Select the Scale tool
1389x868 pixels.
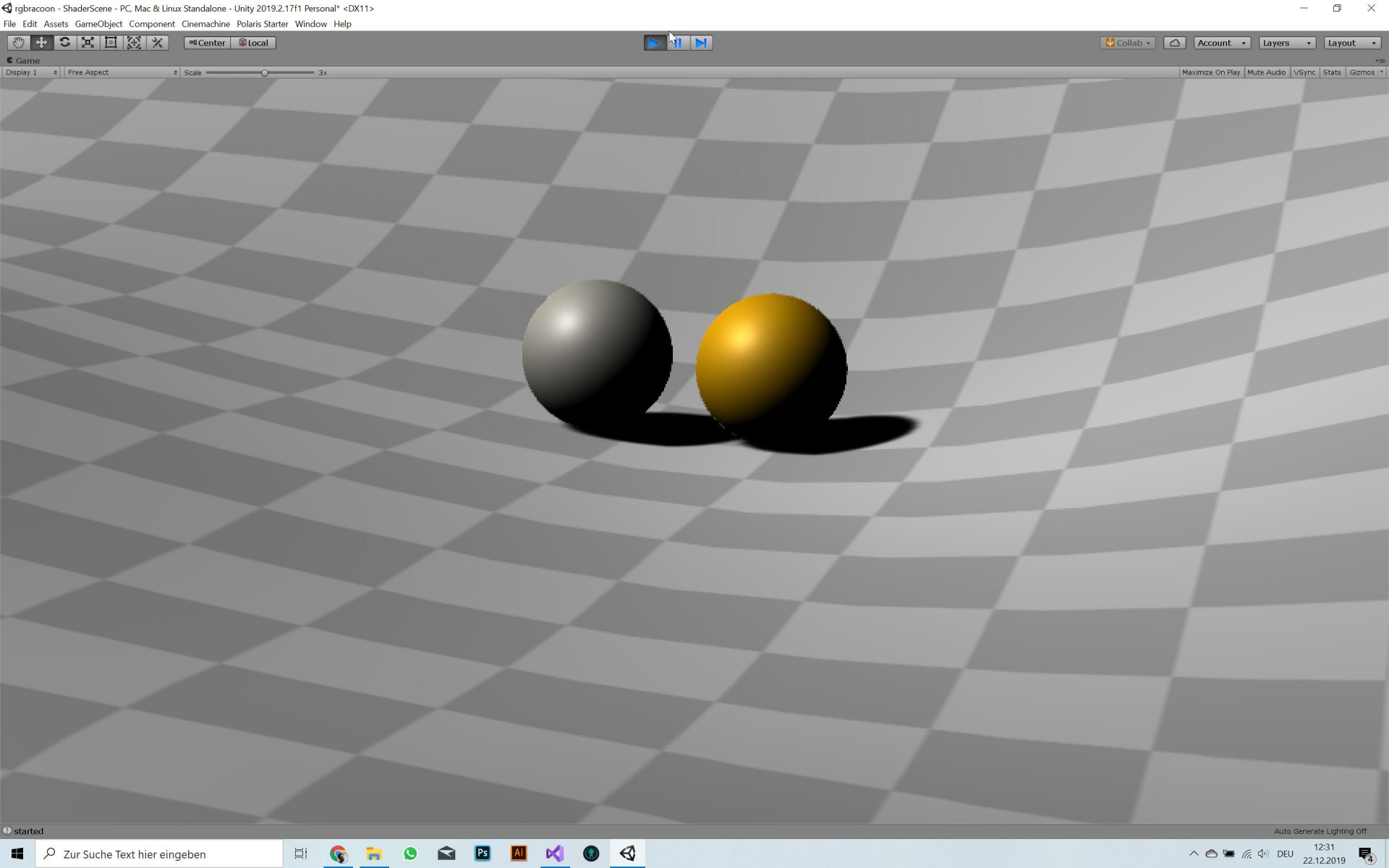pyautogui.click(x=88, y=43)
